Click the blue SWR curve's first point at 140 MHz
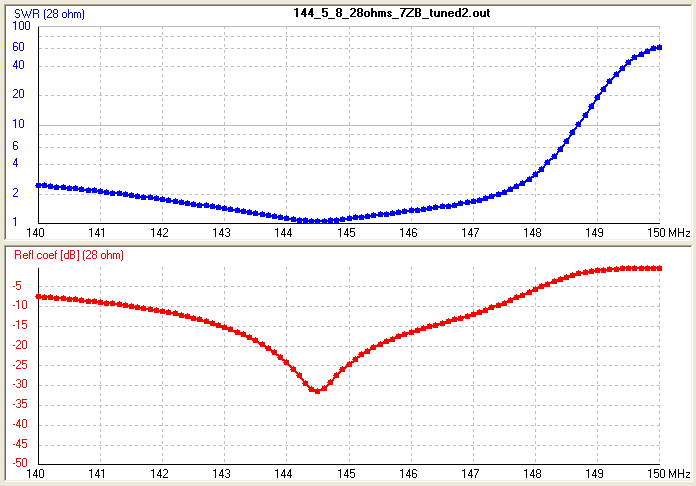This screenshot has width=696, height=486. pos(39,185)
